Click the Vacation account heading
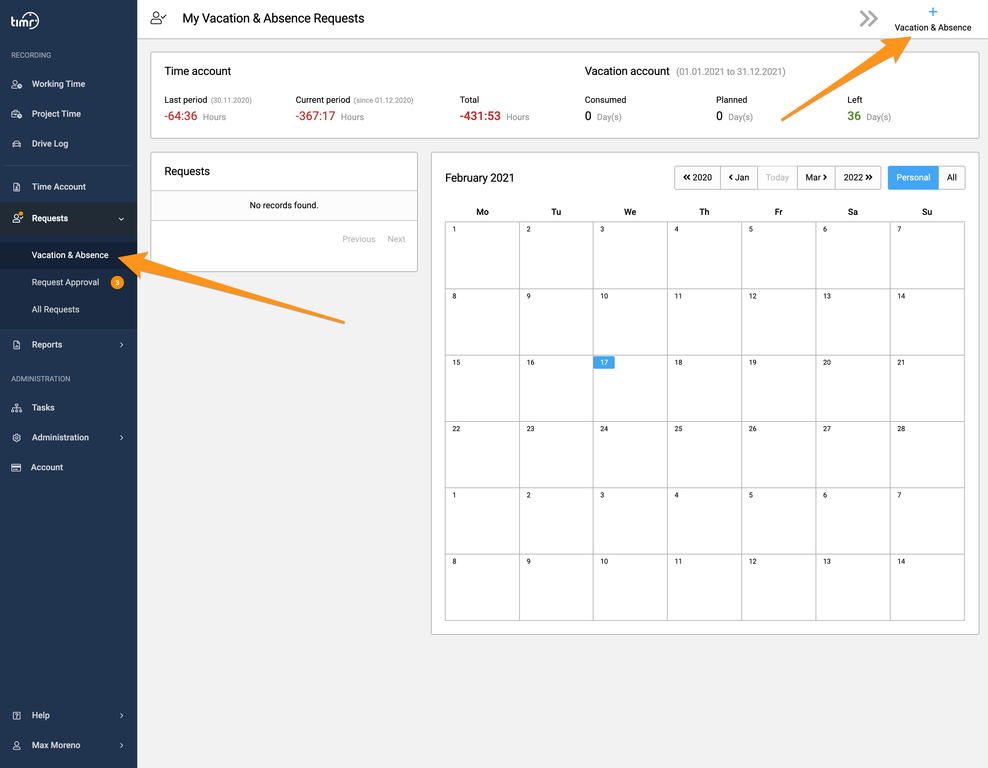This screenshot has height=768, width=988. (x=627, y=71)
